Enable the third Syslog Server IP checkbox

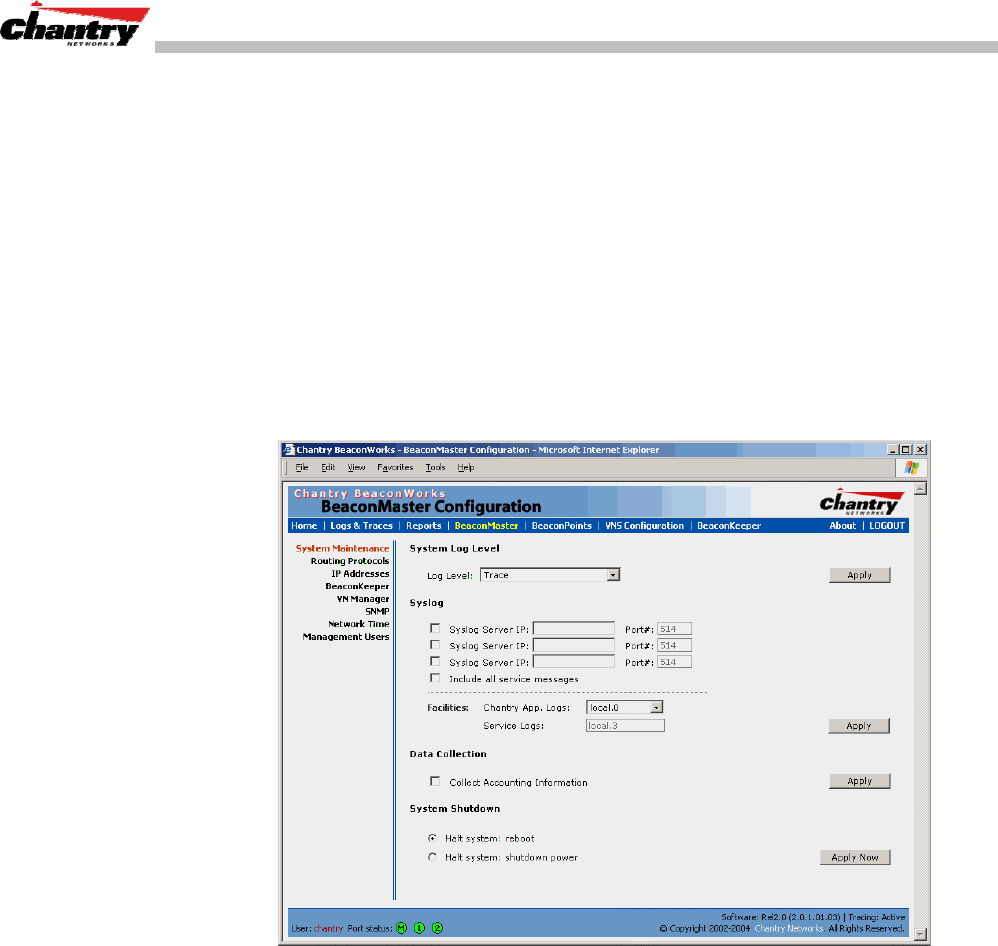(435, 661)
